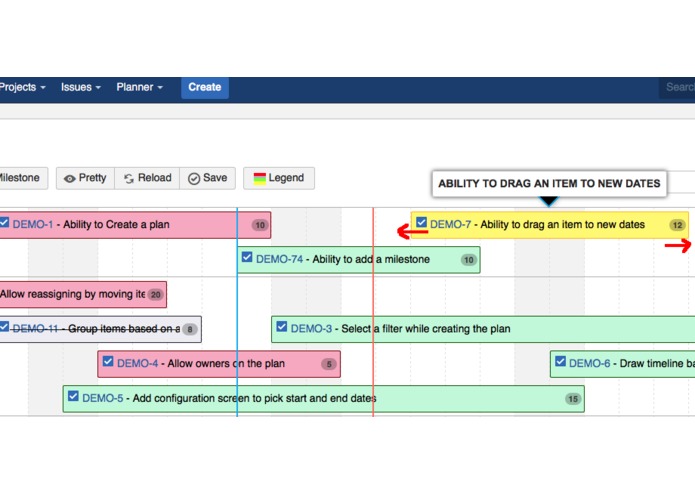Toggle the DEMO-6 checkbox
Screen dimensions: 695x494
click(561, 362)
